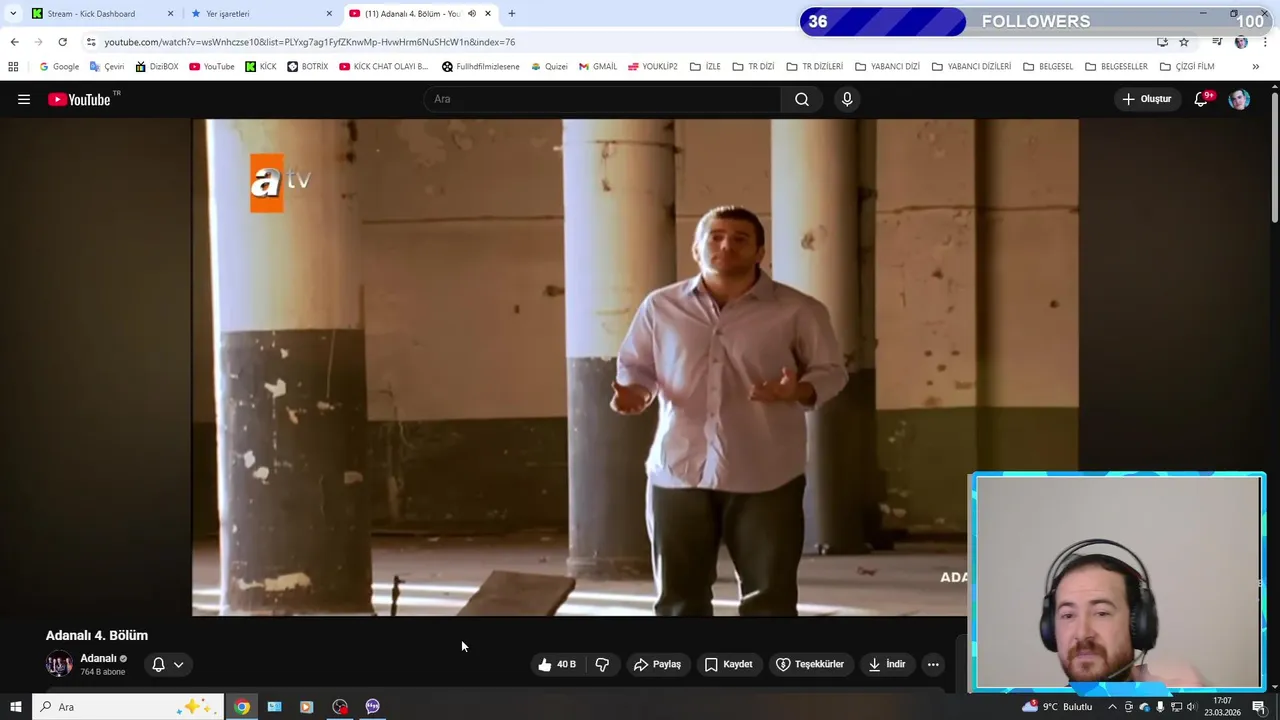1280x720 pixels.
Task: Open the KICK bookmark
Action: (261, 67)
